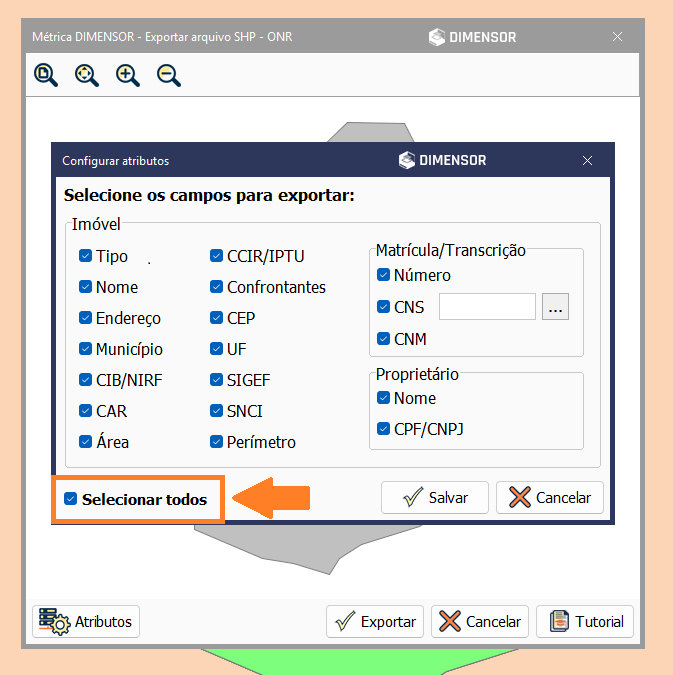The width and height of the screenshot is (673, 675).
Task: Click the zoom window magnifier icon
Action: pyautogui.click(x=46, y=75)
